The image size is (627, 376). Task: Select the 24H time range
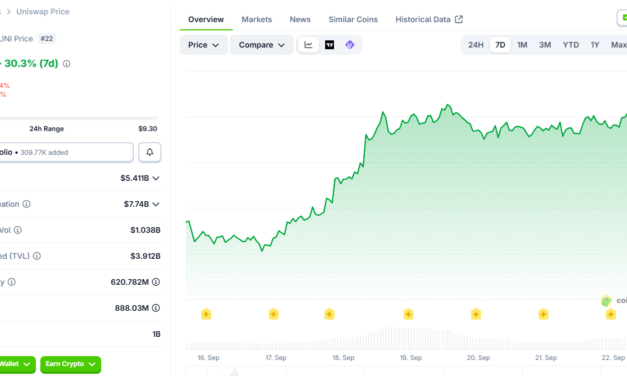point(476,45)
